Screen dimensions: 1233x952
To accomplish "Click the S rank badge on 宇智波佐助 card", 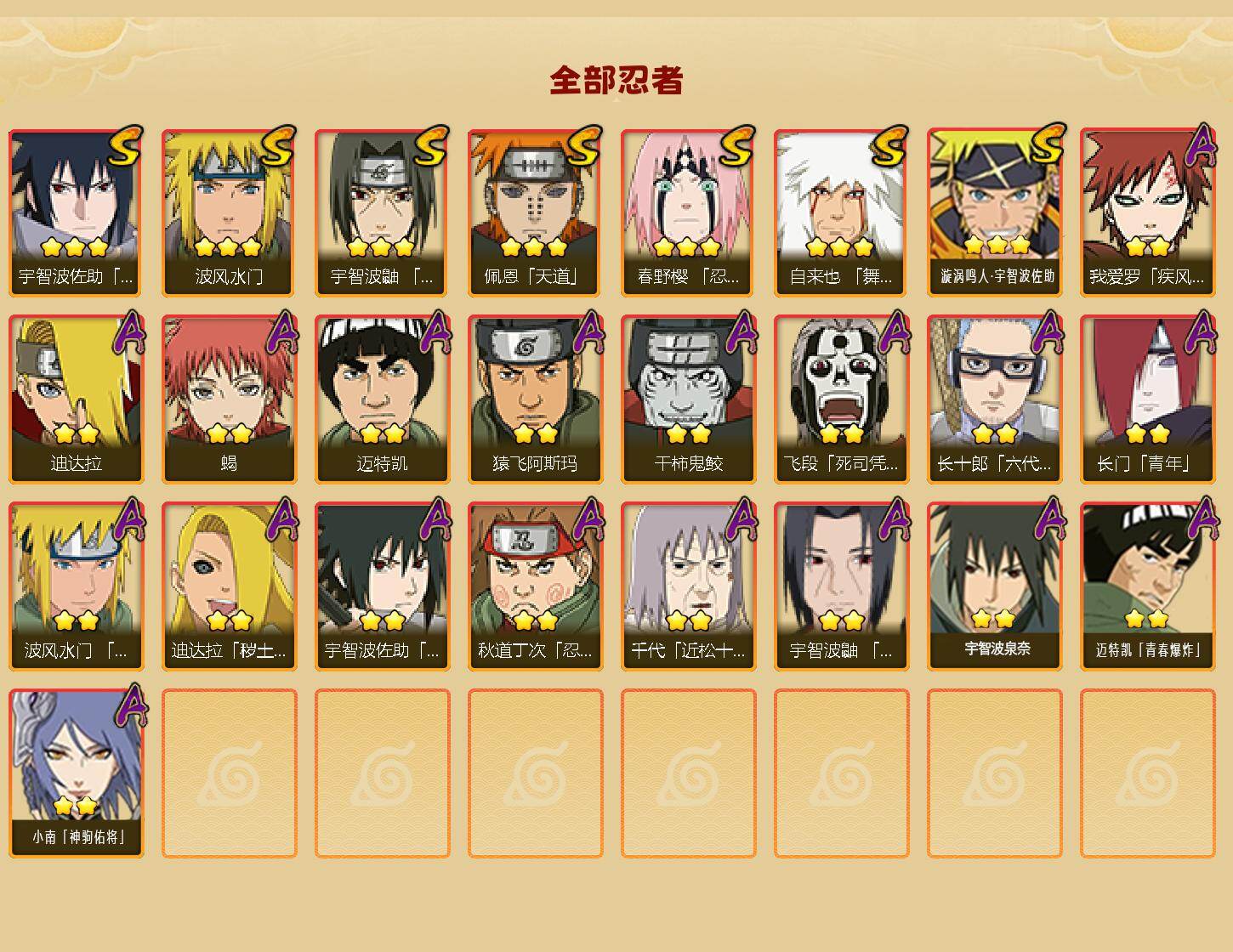I will pyautogui.click(x=124, y=146).
